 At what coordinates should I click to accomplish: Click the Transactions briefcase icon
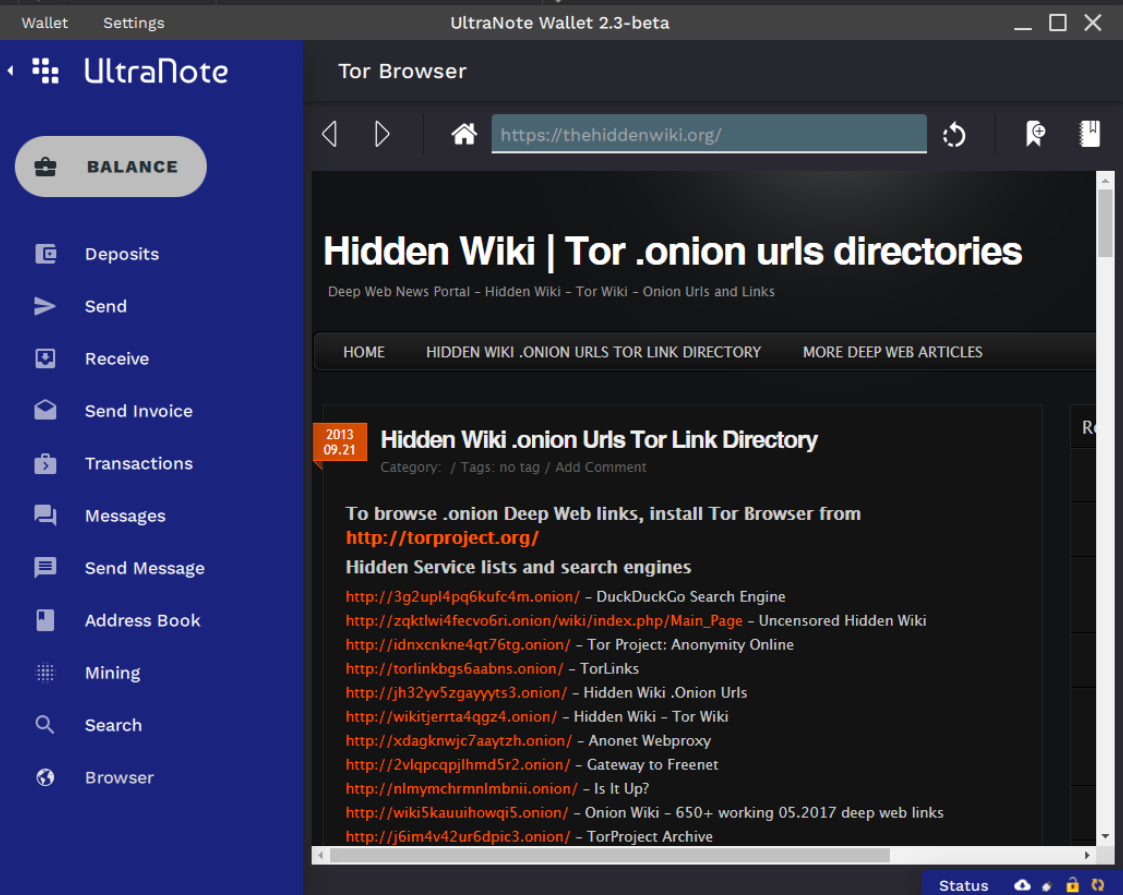pos(45,463)
